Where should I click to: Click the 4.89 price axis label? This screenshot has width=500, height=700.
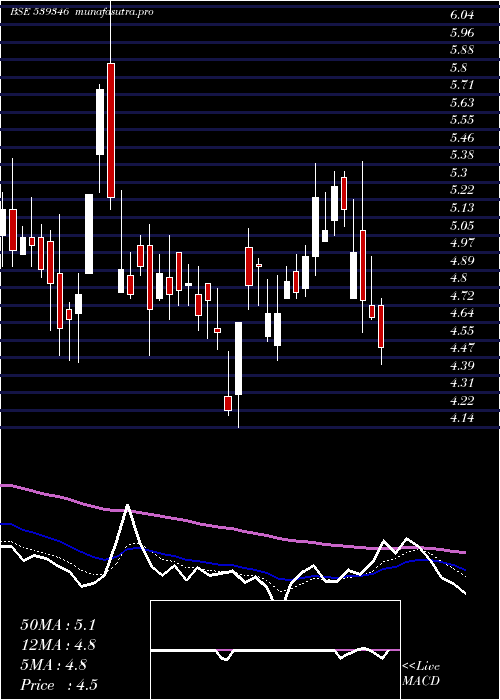[x=462, y=260]
